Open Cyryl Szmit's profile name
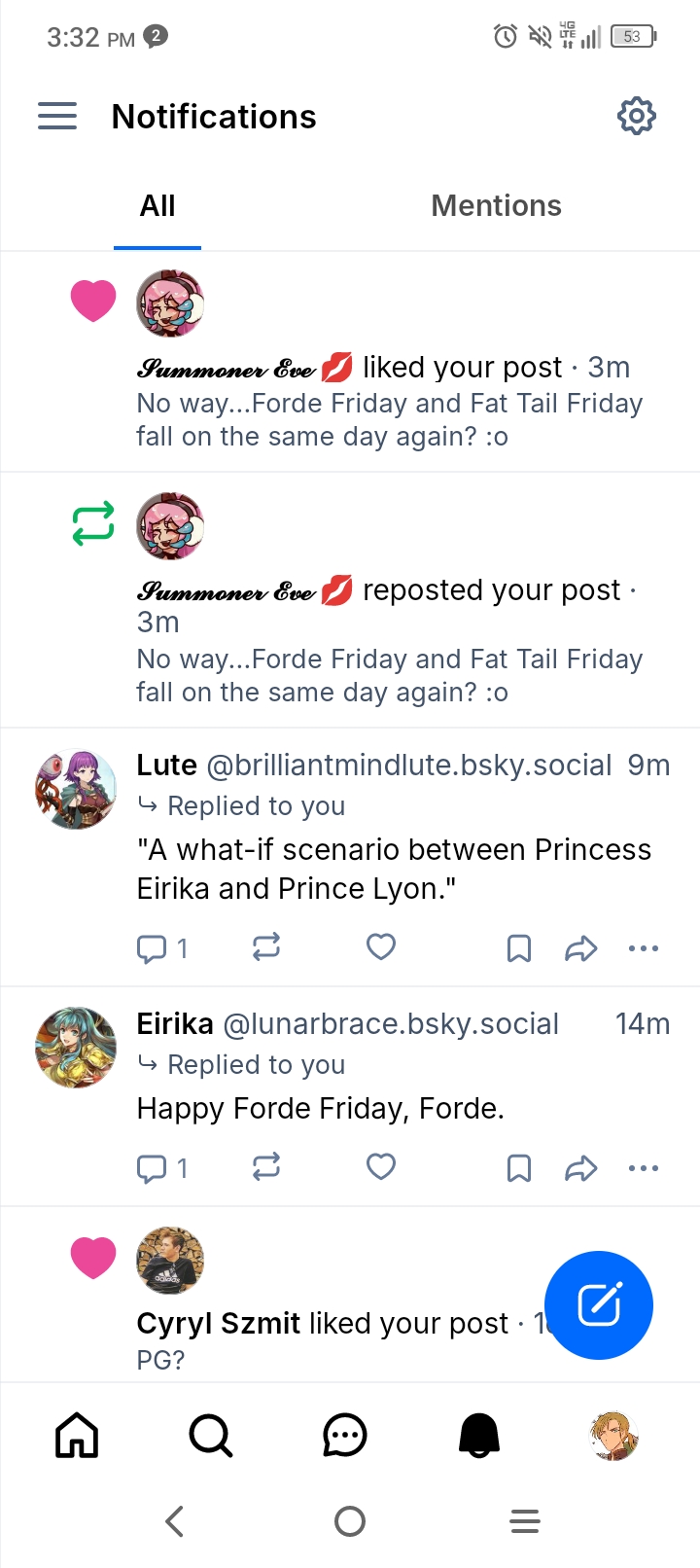Viewport: 700px width, 1568px height. tap(219, 1323)
